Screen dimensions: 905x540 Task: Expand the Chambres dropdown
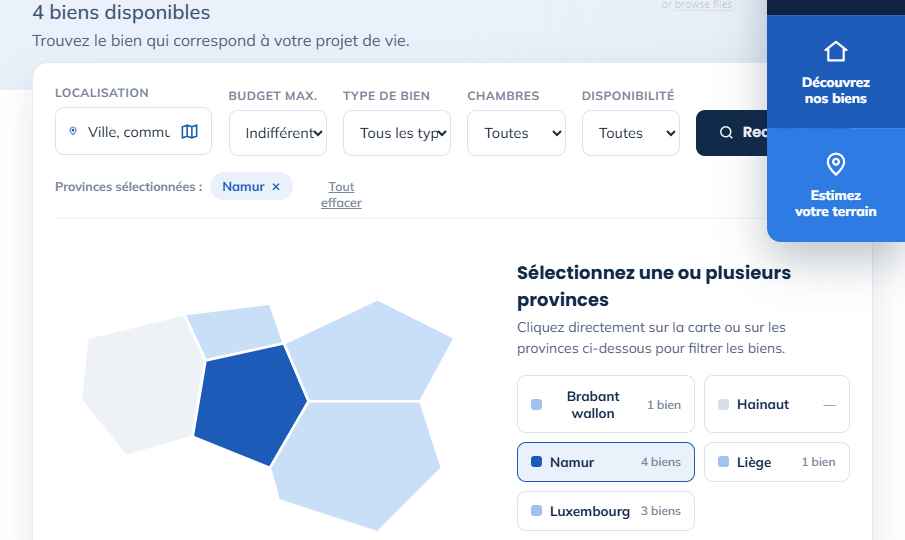[x=516, y=133]
